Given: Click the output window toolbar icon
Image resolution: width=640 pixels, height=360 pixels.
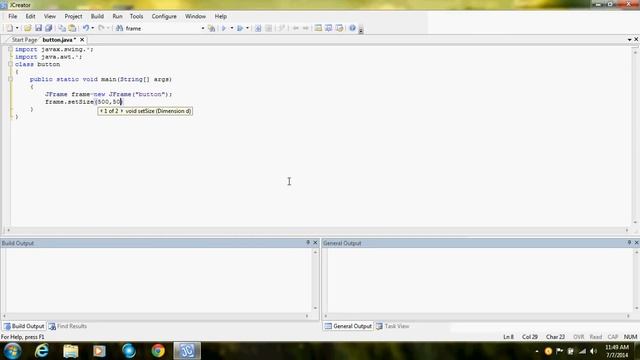Looking at the screenshot, I should [329, 28].
